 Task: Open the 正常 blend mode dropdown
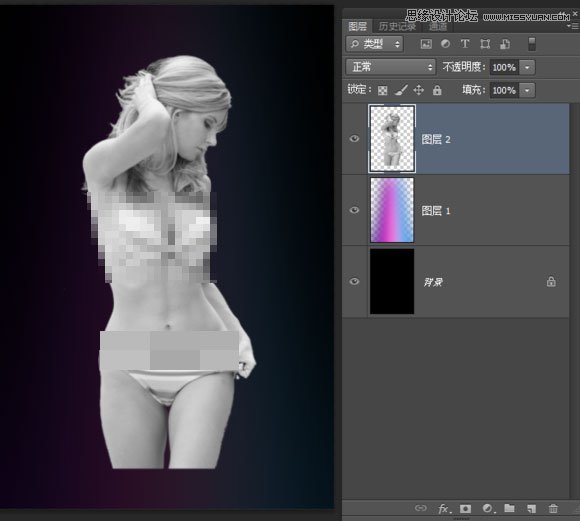coord(391,67)
